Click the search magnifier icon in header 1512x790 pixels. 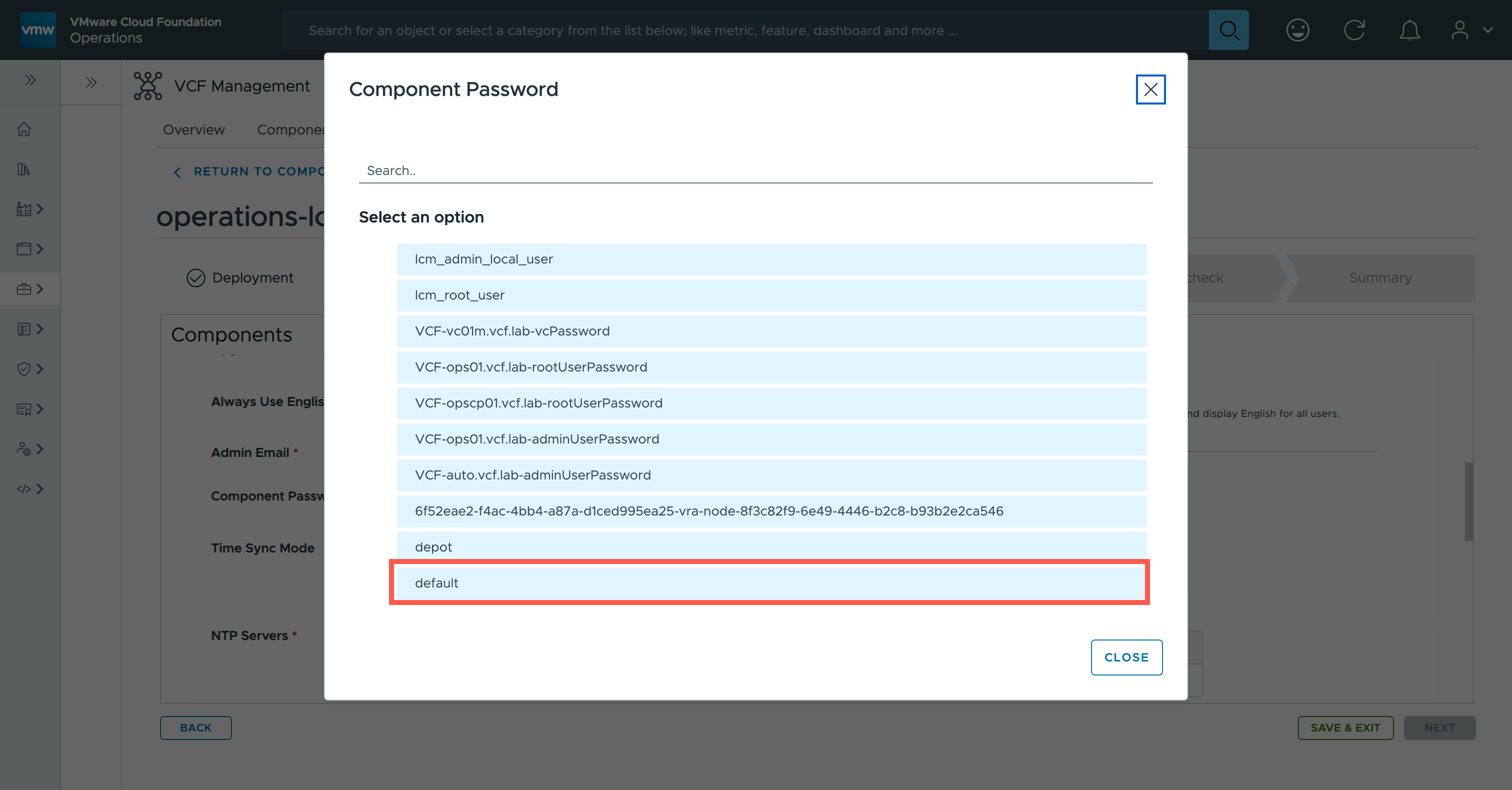[x=1228, y=30]
